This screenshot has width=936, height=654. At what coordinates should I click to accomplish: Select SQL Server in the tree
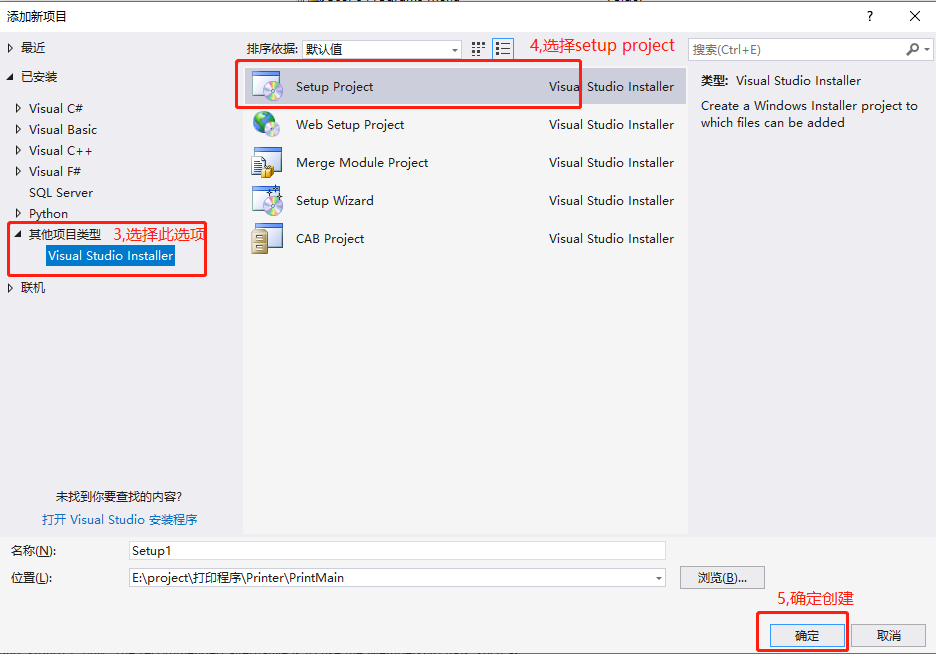[x=61, y=193]
